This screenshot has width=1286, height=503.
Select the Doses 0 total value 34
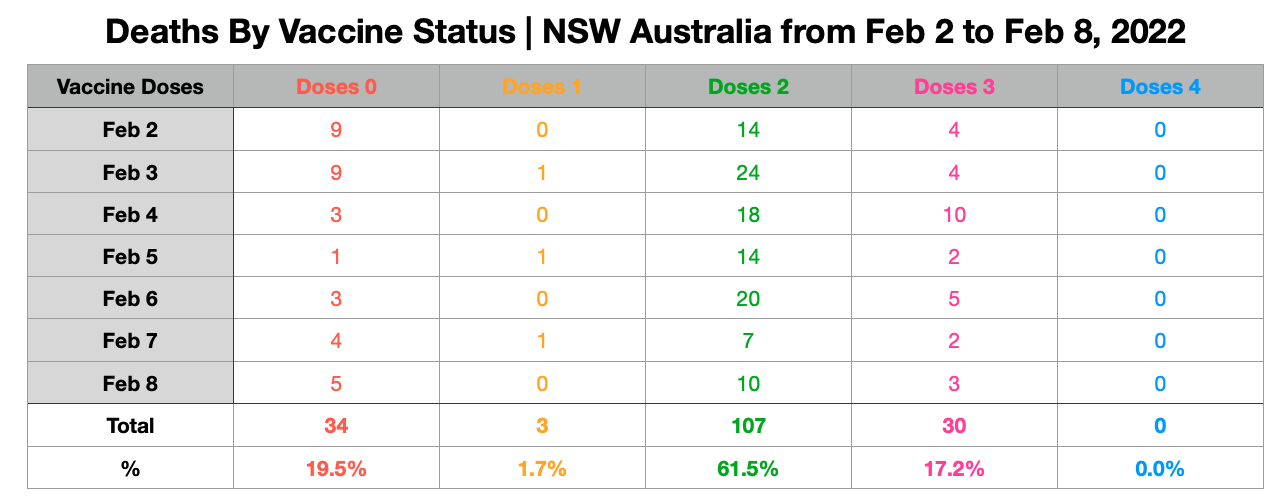coord(336,426)
